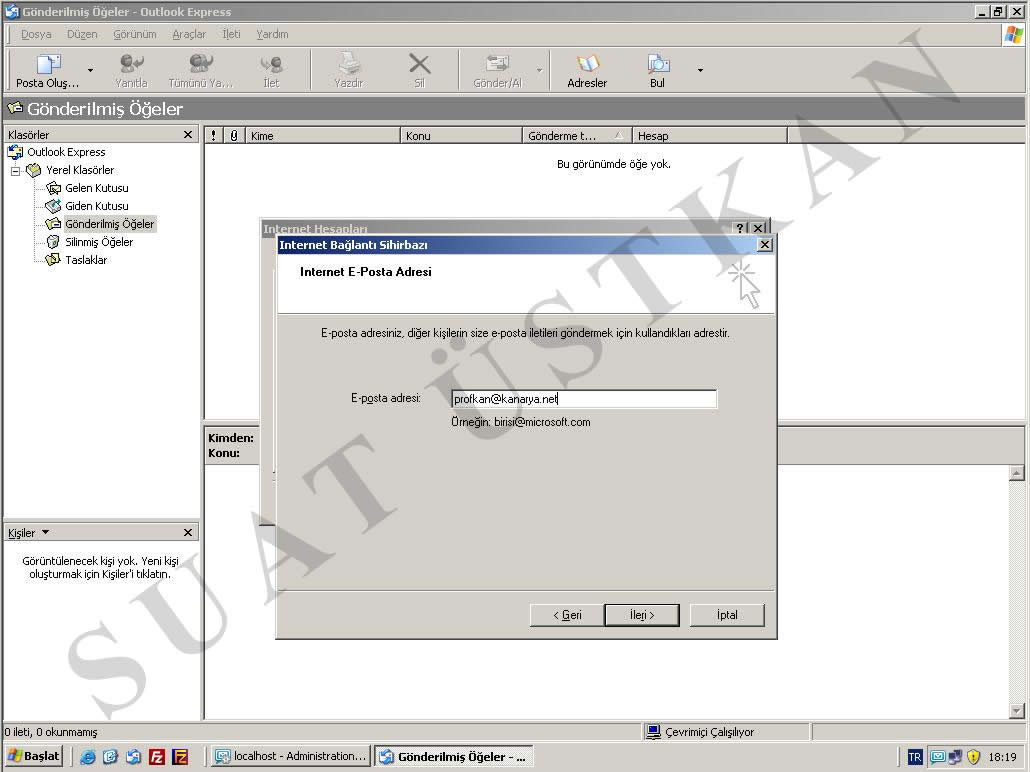Open the Yardım menu
1030x772 pixels.
272,34
